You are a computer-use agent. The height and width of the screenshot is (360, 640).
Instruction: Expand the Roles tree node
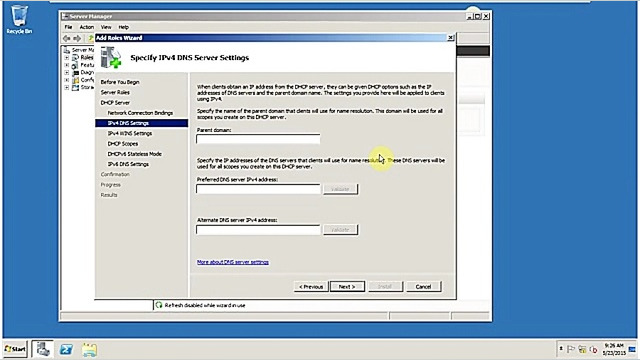(67, 58)
